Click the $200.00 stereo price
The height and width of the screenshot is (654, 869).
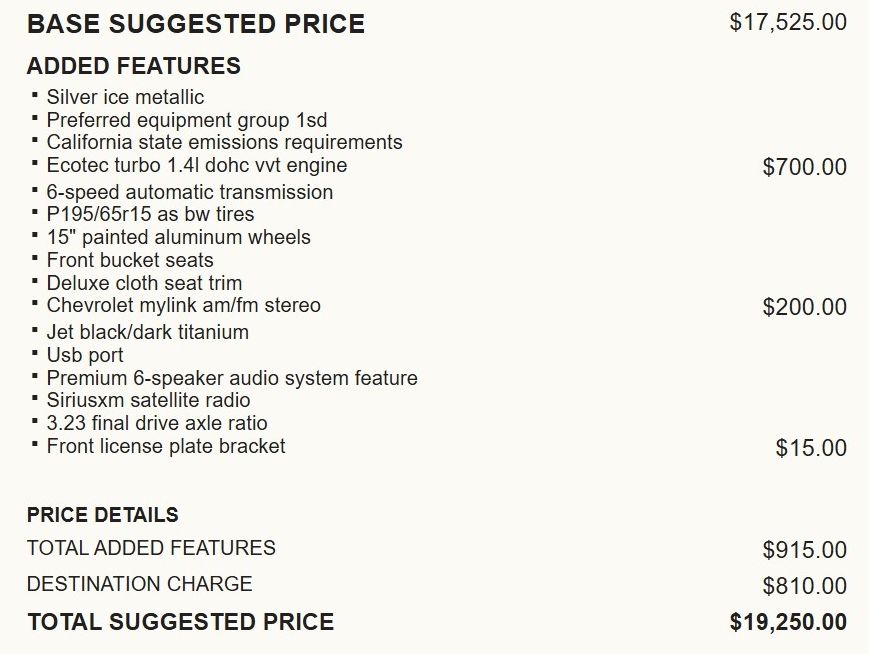[x=804, y=307]
